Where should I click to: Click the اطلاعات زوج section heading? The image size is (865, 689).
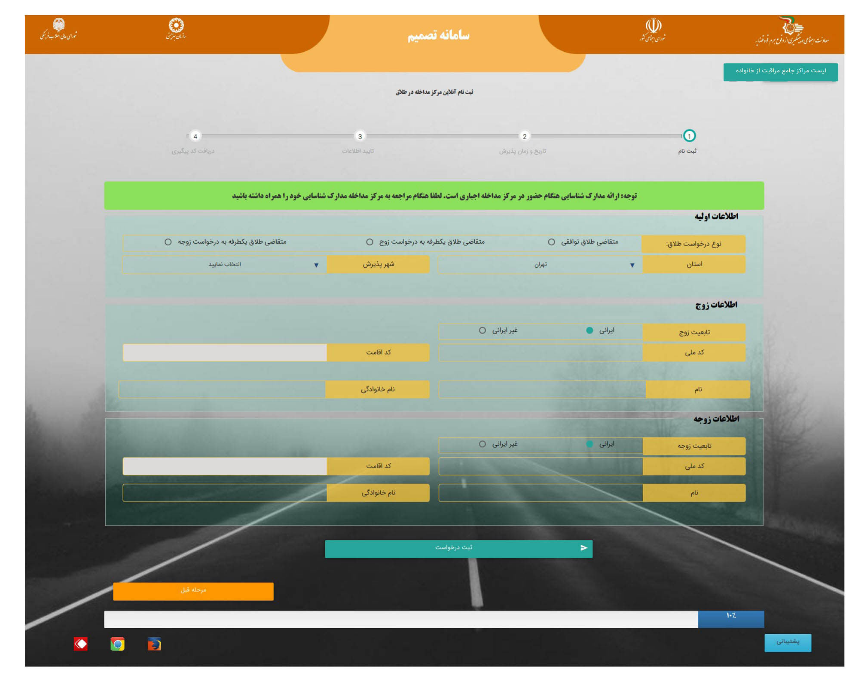pyautogui.click(x=716, y=305)
